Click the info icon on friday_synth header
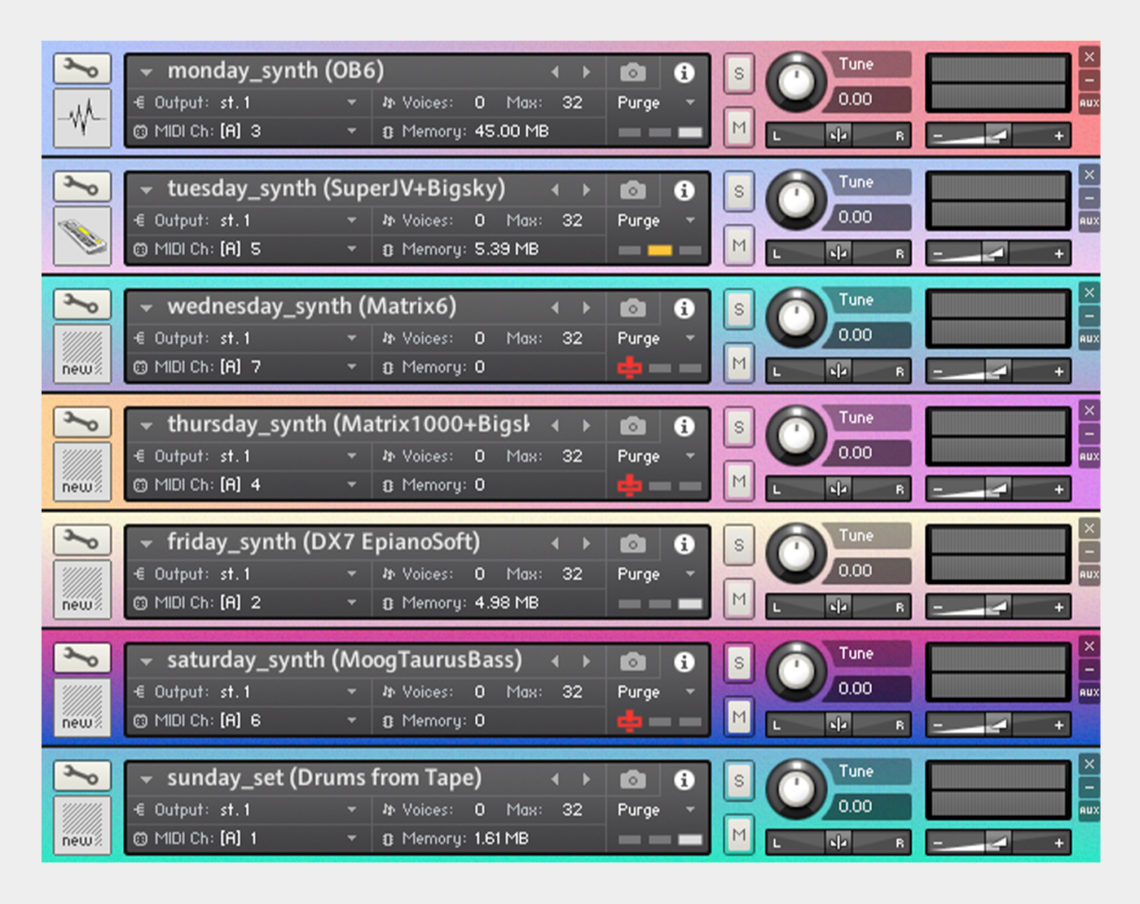 pos(685,545)
